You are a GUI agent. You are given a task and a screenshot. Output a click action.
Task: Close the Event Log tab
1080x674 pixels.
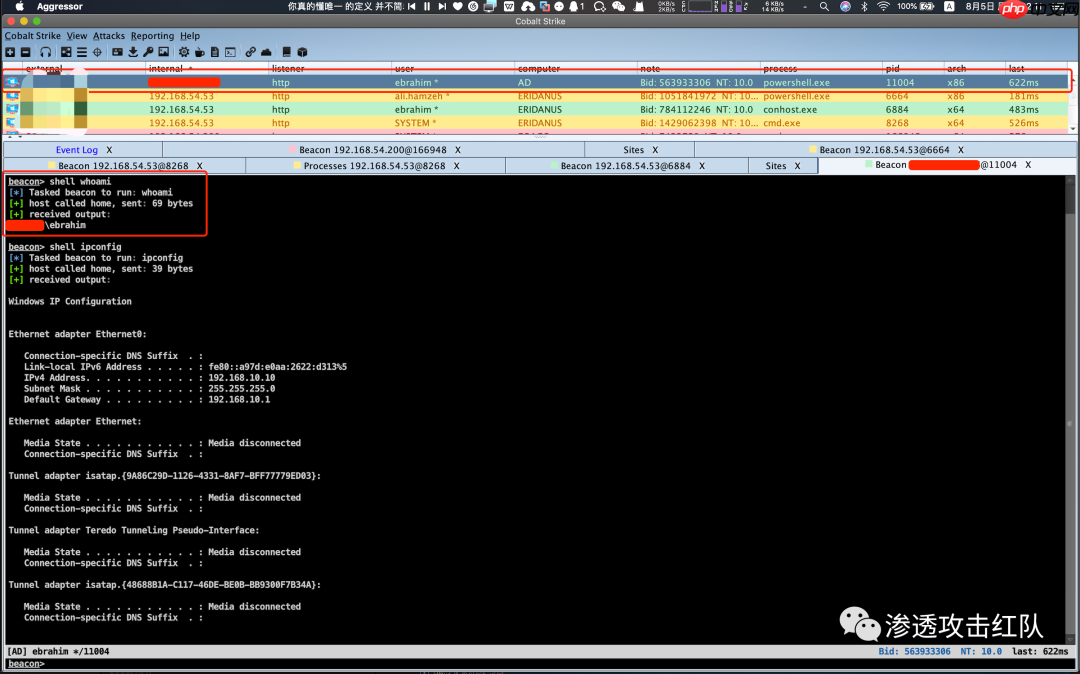pyautogui.click(x=109, y=149)
